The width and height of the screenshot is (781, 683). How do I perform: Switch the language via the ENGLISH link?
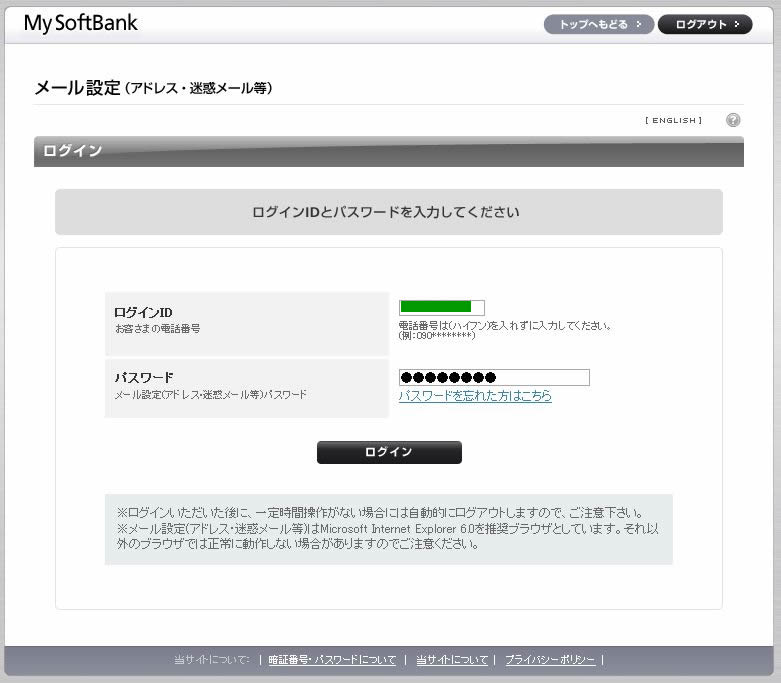pyautogui.click(x=673, y=121)
